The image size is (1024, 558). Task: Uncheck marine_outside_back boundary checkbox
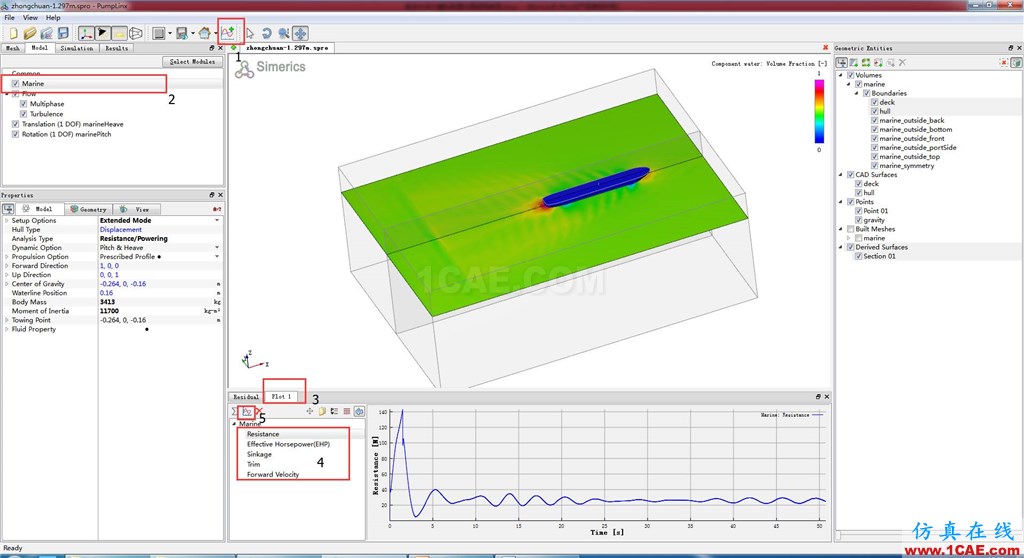tap(874, 120)
